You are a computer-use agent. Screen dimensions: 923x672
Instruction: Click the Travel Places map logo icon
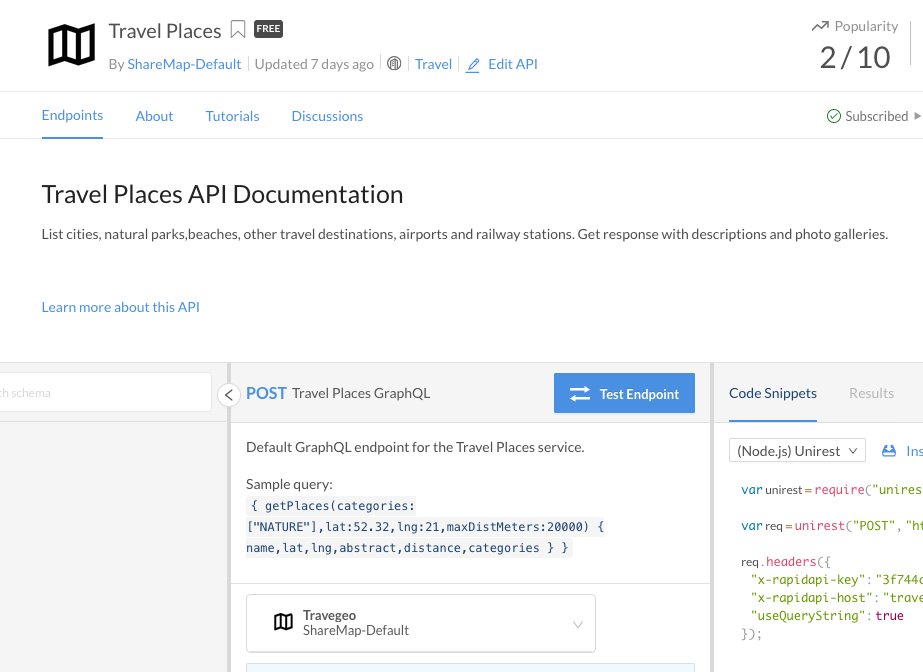(x=71, y=45)
